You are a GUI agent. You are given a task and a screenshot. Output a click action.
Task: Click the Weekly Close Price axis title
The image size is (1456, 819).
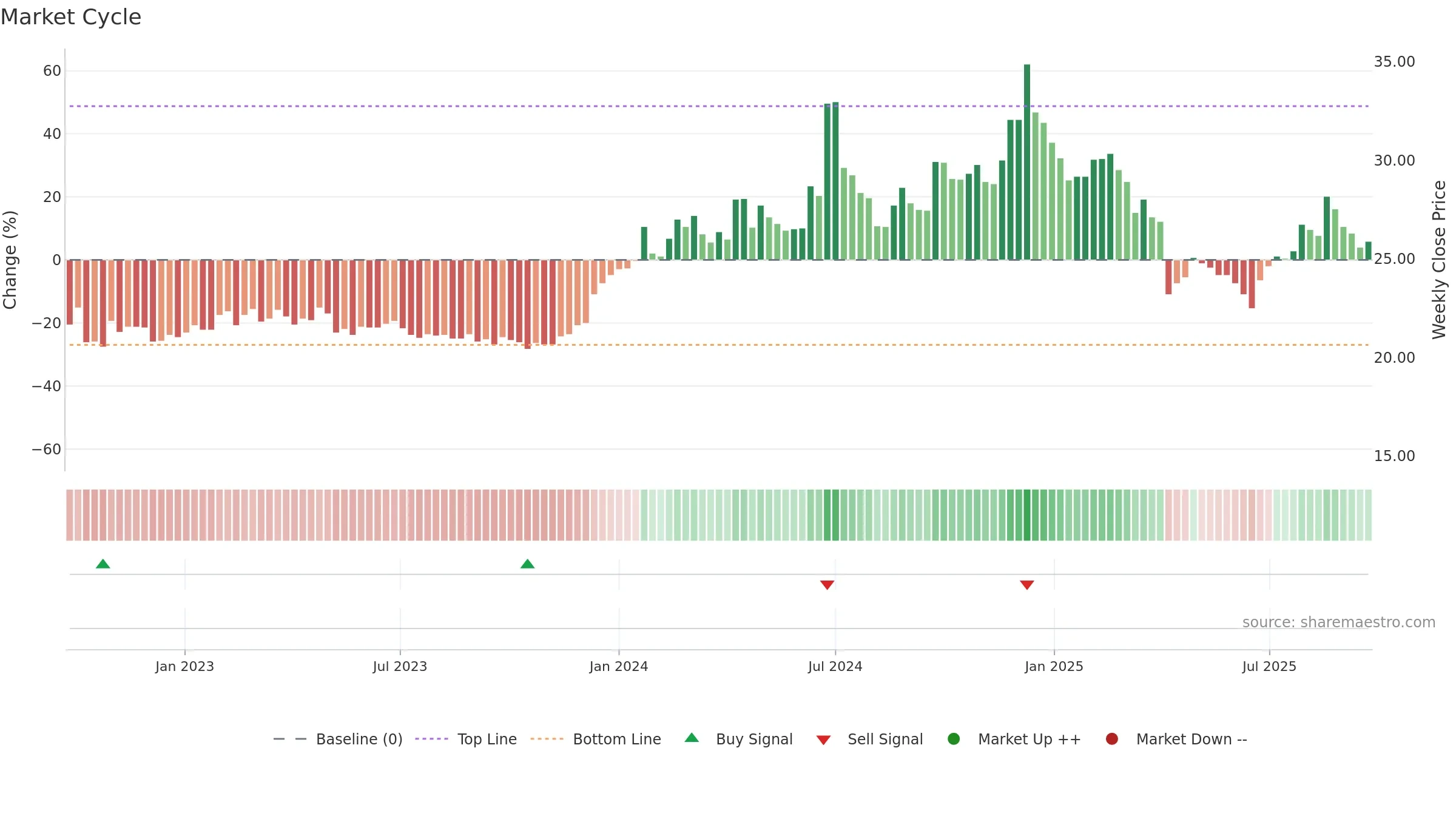[x=1439, y=260]
